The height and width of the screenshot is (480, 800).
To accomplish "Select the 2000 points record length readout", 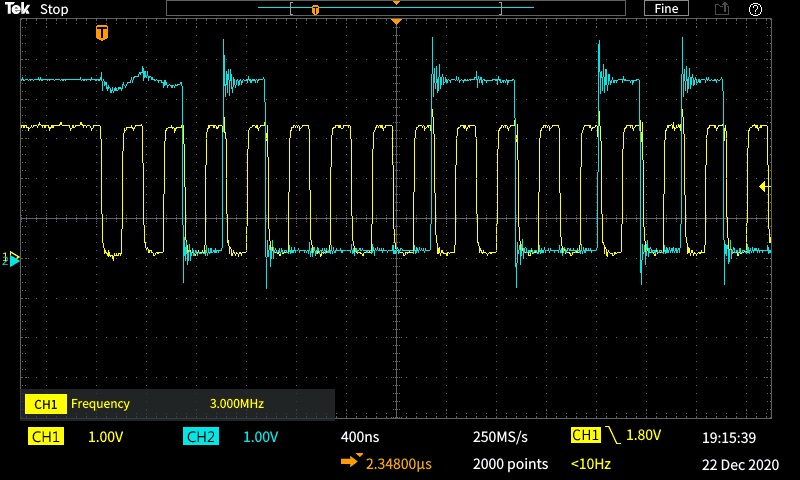I will 510,464.
